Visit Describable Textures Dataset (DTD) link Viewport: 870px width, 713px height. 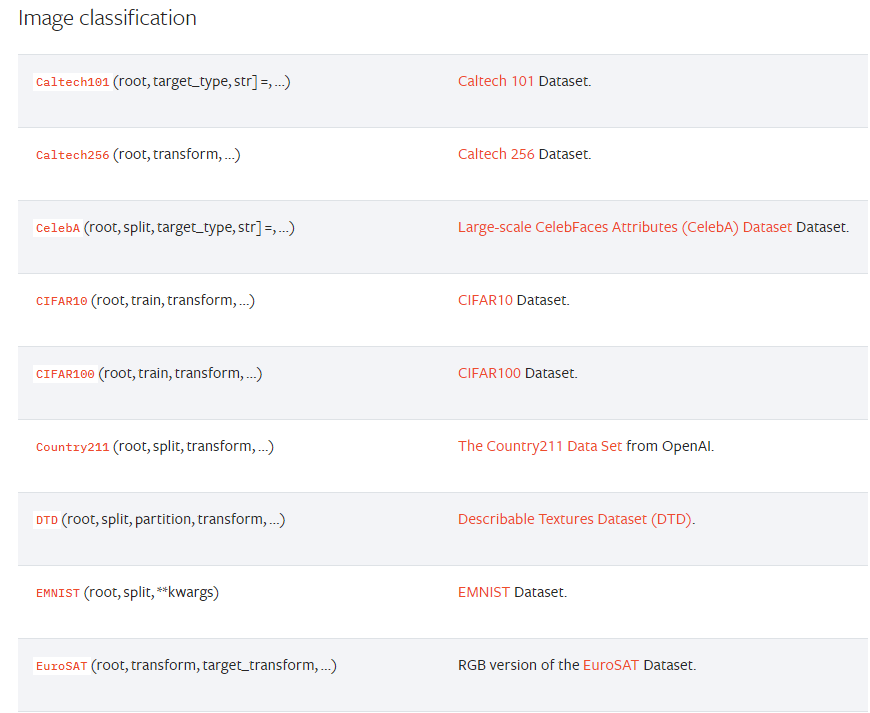(x=575, y=519)
